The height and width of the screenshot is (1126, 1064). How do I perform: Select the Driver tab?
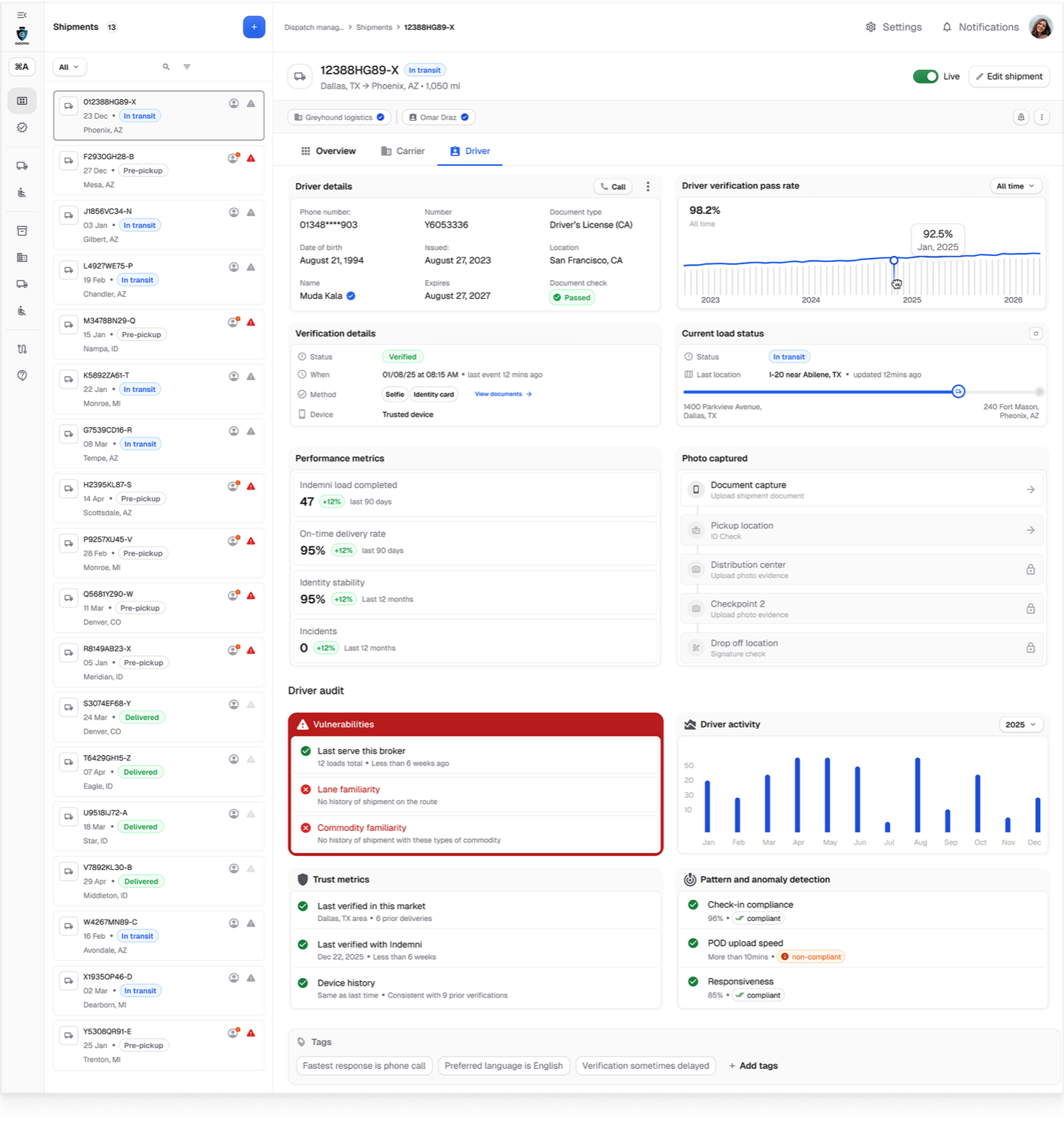[470, 151]
